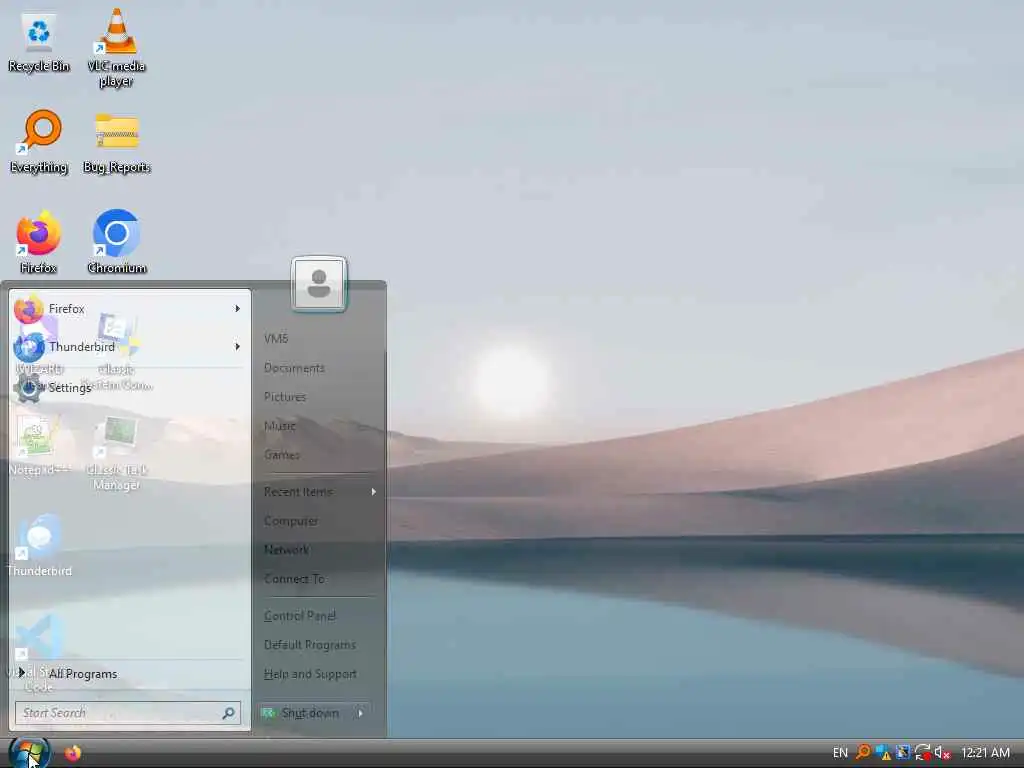Click the Thunderbird icon in the Start menu
The image size is (1024, 768).
[x=29, y=347]
